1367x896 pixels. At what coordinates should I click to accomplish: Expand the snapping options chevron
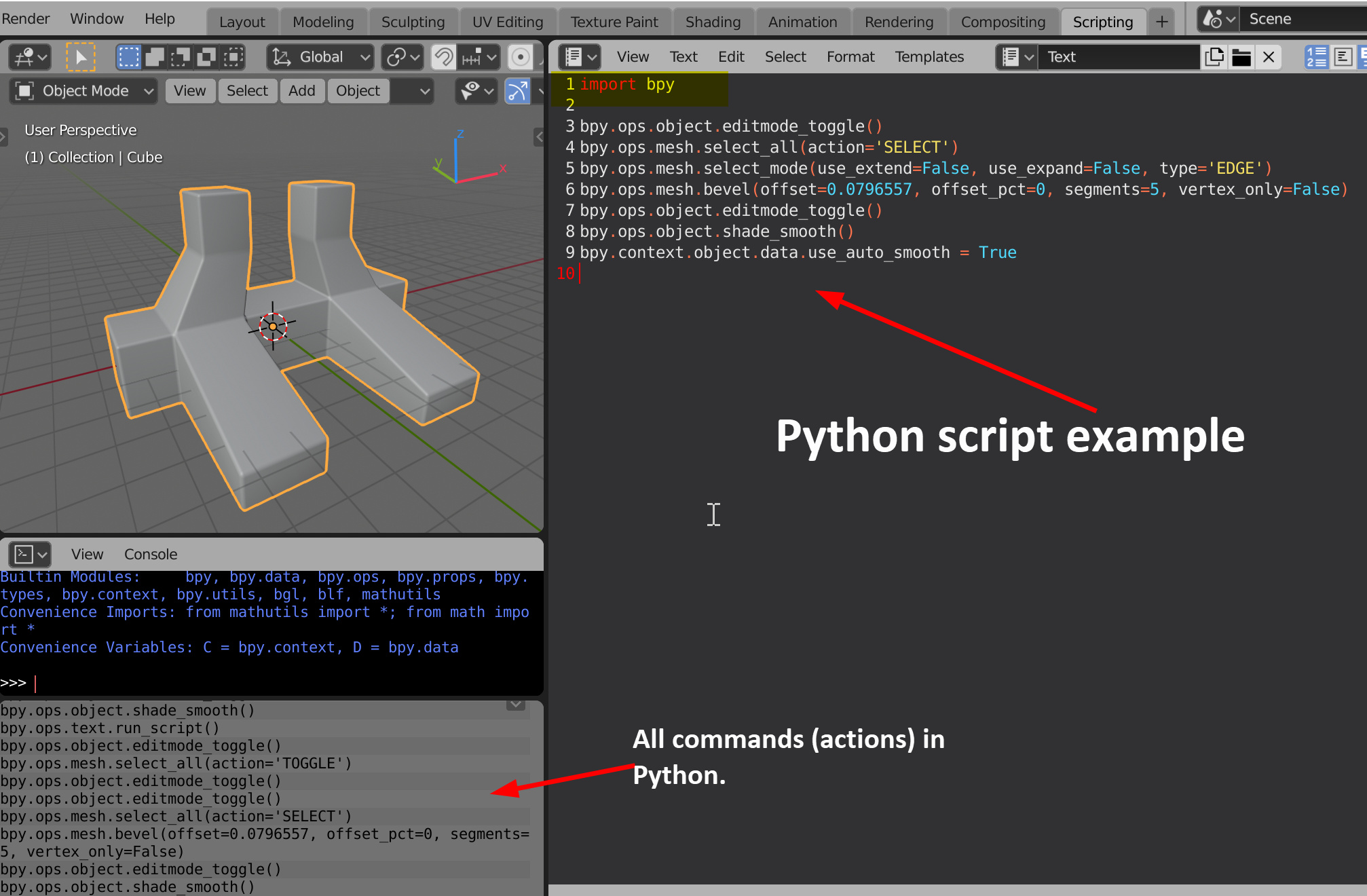pyautogui.click(x=491, y=57)
